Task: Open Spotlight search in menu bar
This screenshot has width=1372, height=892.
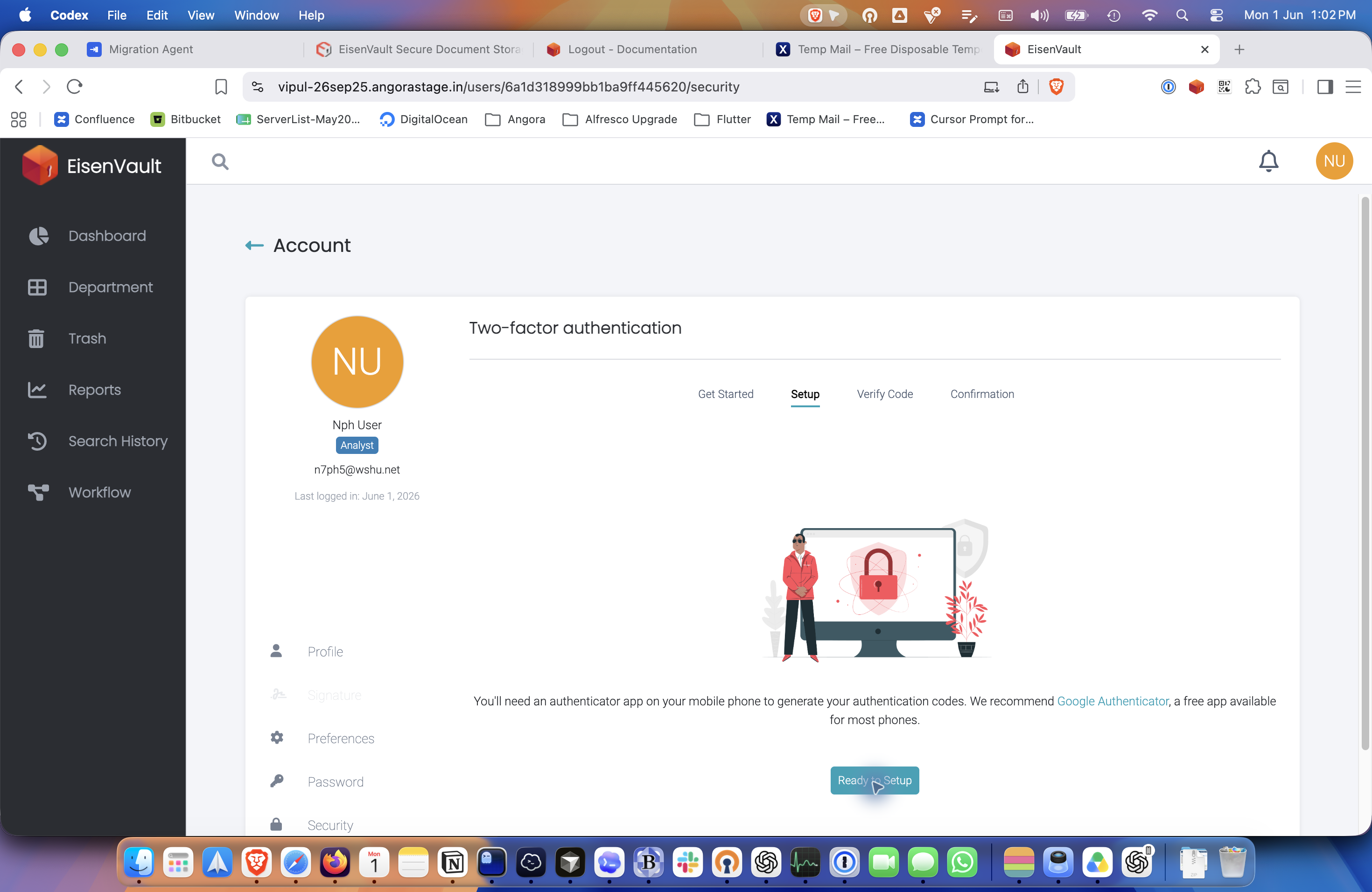Action: click(1182, 15)
